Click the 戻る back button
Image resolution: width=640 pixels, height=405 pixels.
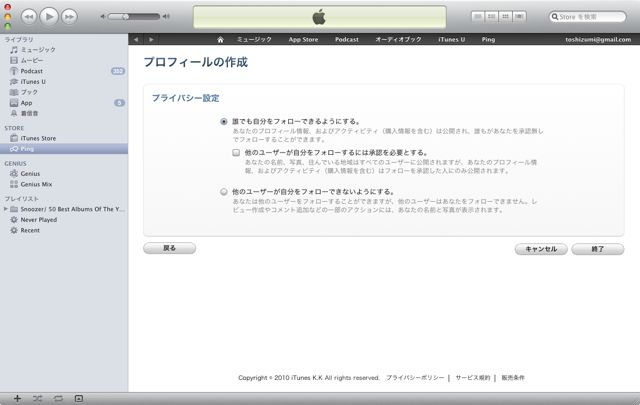(169, 248)
